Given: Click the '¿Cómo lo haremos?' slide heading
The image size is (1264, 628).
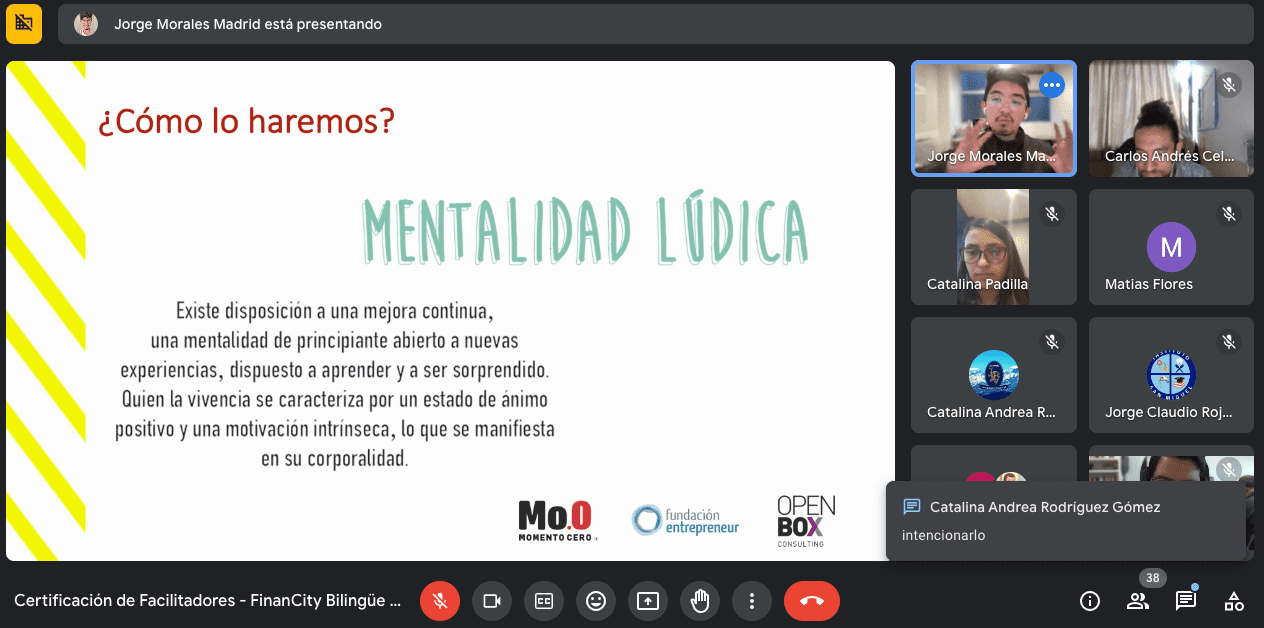Looking at the screenshot, I should tap(246, 122).
